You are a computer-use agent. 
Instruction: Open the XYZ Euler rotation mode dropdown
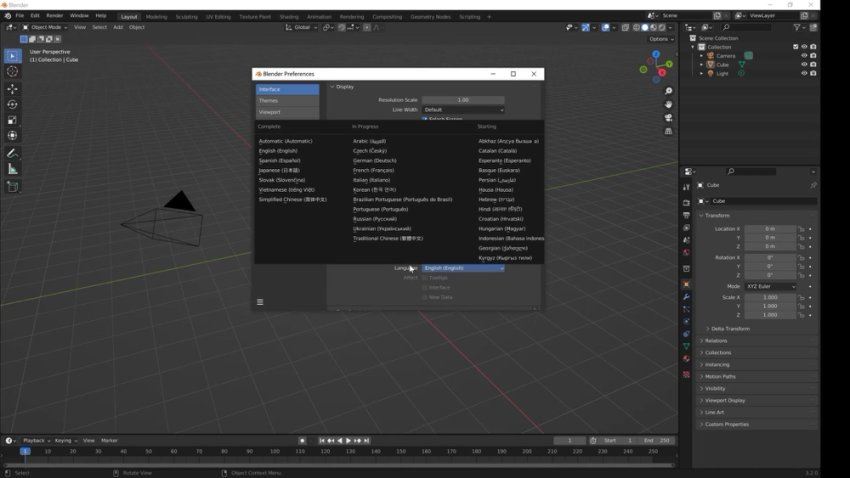click(x=770, y=286)
